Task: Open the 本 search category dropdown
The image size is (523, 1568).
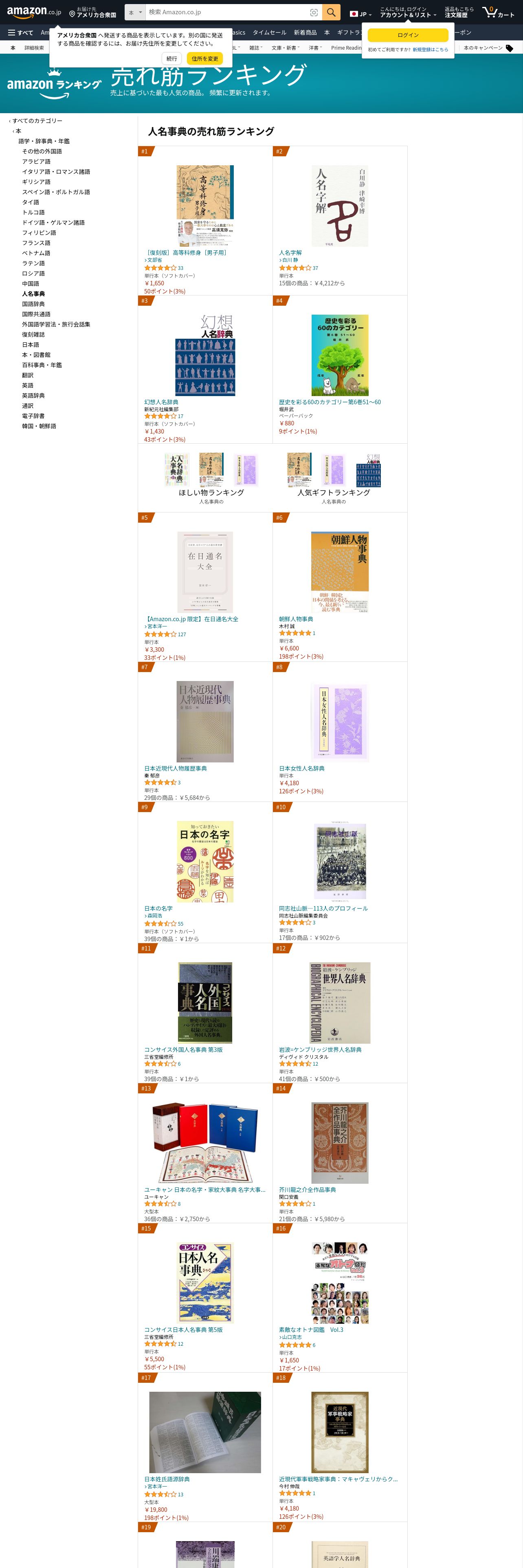Action: pyautogui.click(x=135, y=12)
